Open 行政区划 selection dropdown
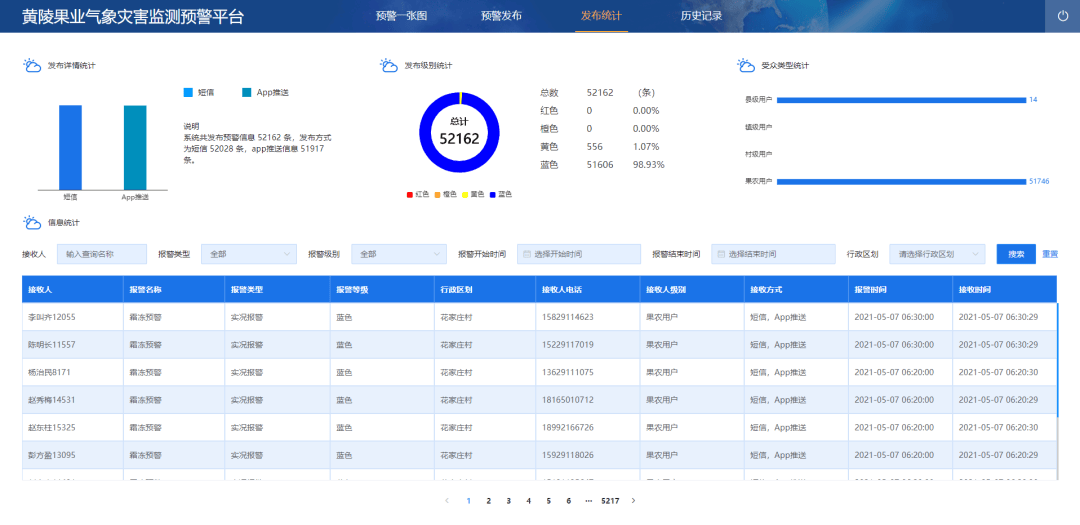This screenshot has width=1080, height=525. (937, 254)
